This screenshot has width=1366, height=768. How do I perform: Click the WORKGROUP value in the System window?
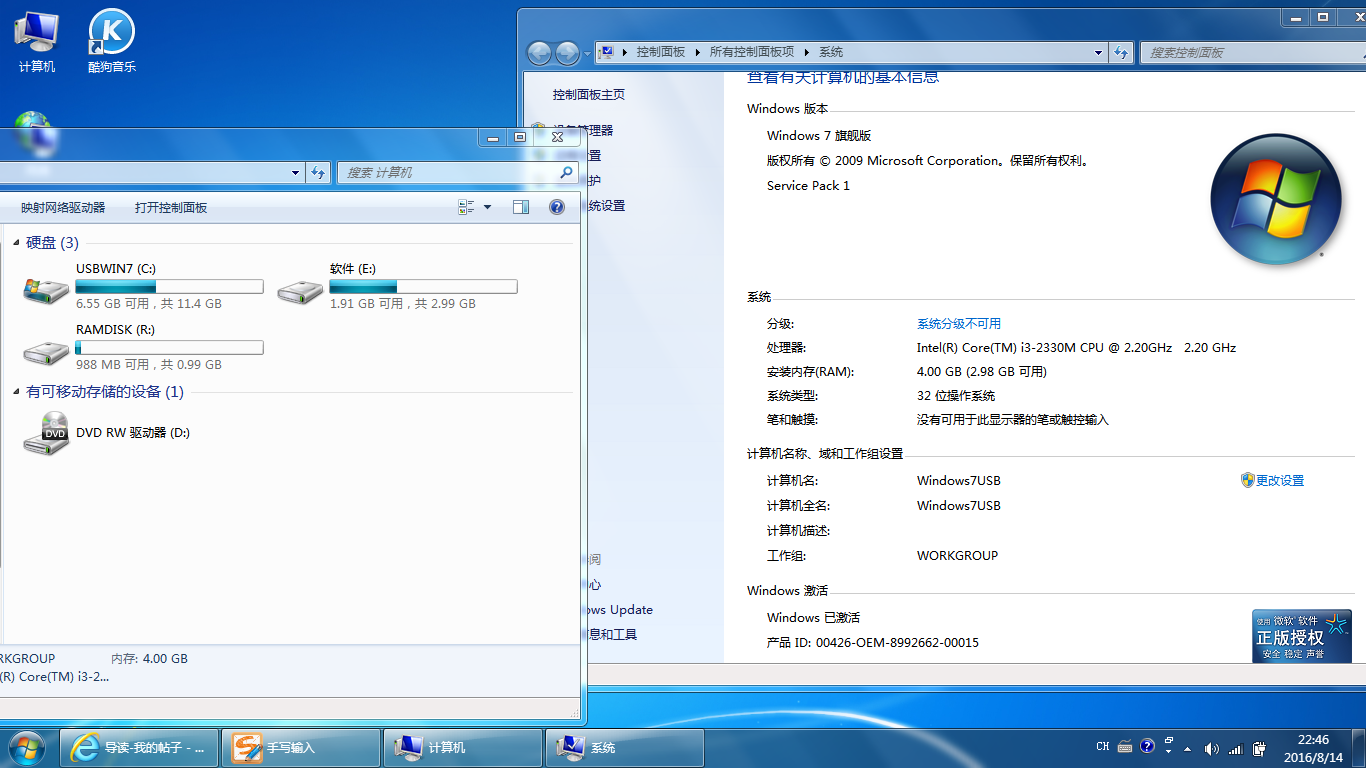pos(957,555)
